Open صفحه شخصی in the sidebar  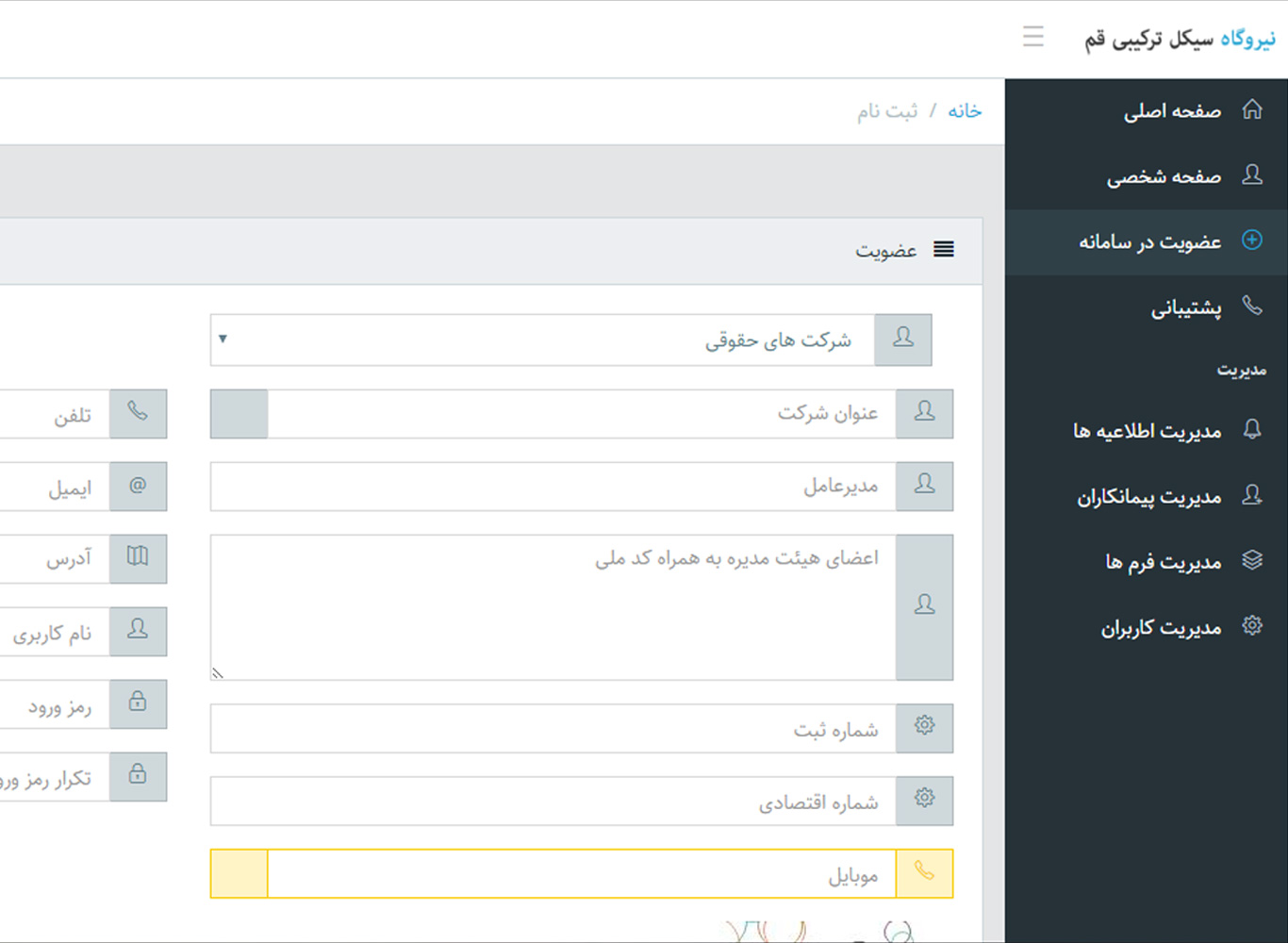tap(1147, 176)
